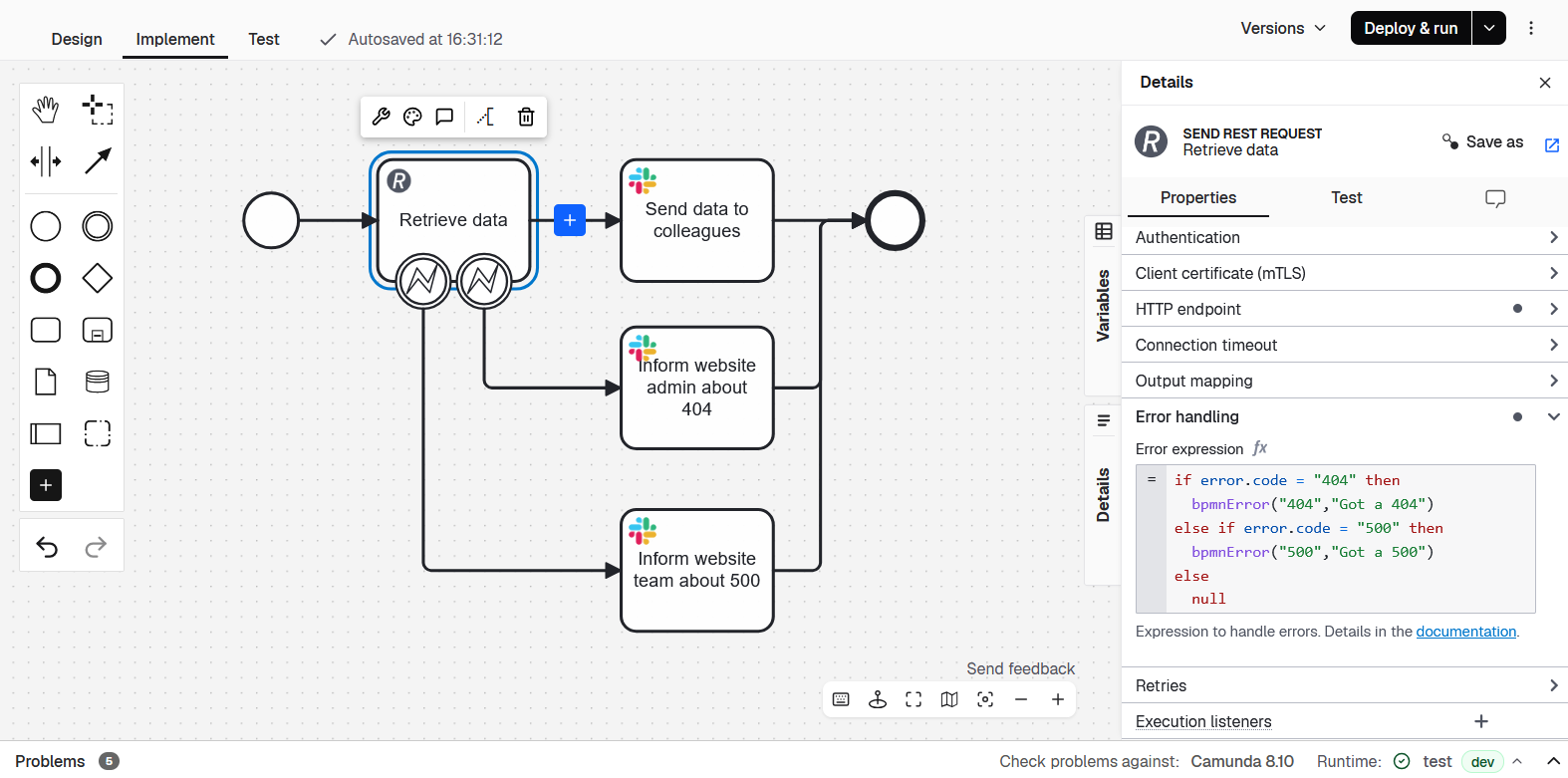Screen dimensions: 1568x778
Task: Open the documentation link
Action: pyautogui.click(x=1465, y=632)
